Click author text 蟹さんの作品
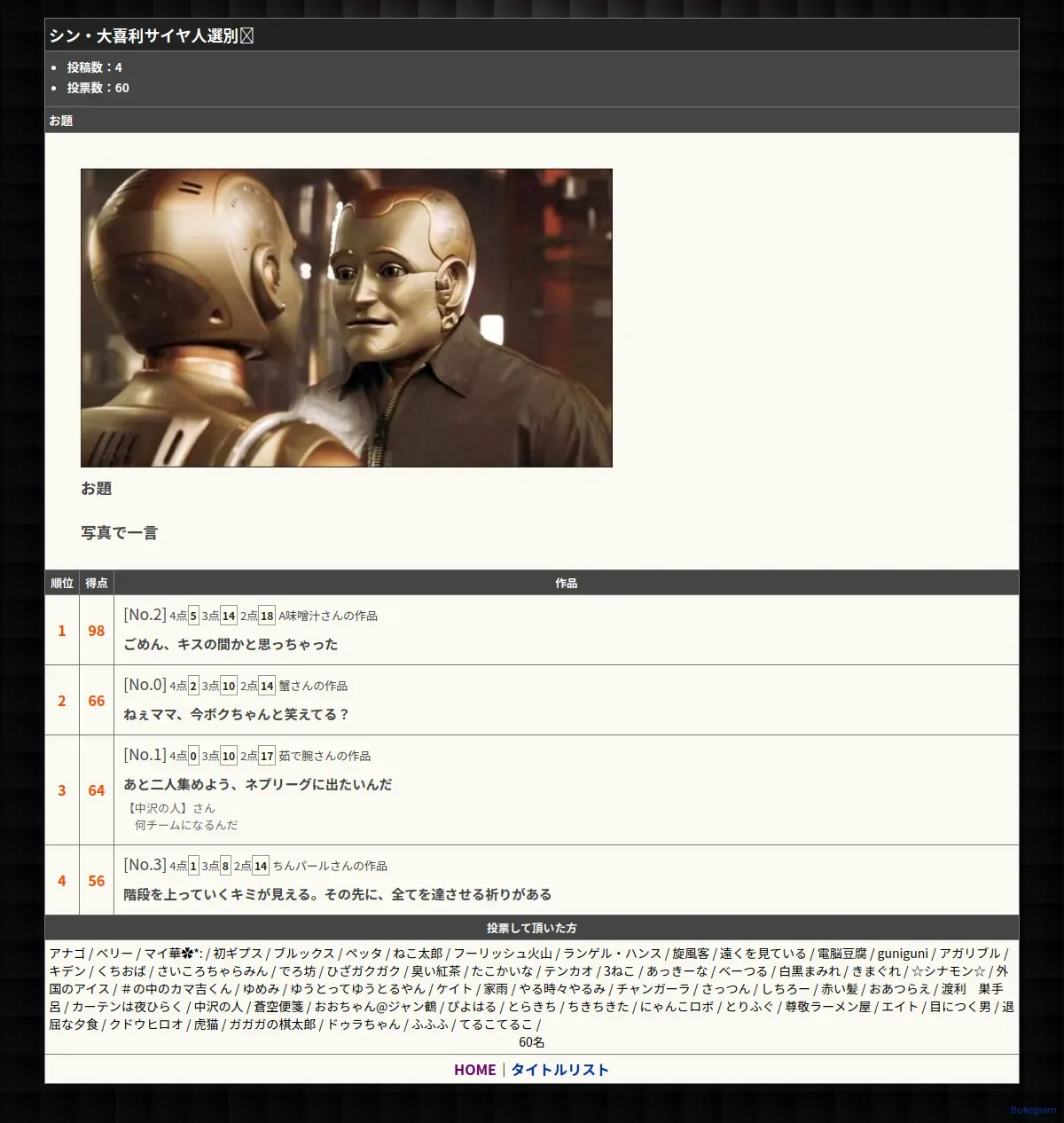This screenshot has height=1123, width=1064. pyautogui.click(x=313, y=686)
